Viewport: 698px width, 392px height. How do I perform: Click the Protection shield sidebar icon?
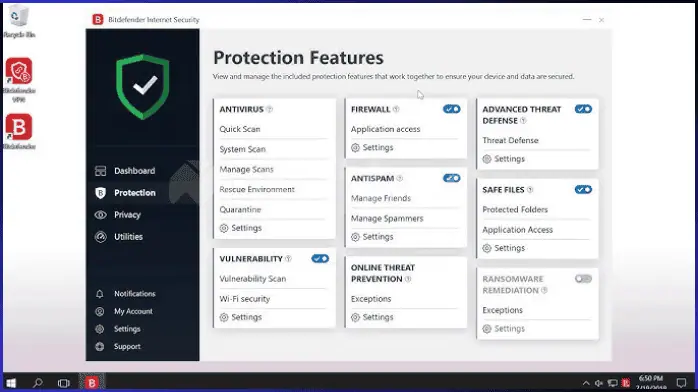100,193
